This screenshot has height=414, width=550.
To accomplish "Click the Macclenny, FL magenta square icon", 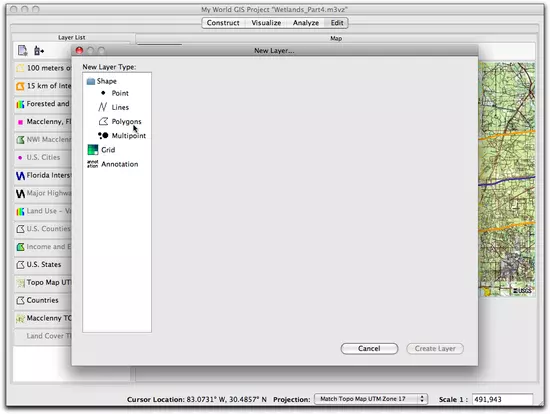I will click(x=20, y=122).
